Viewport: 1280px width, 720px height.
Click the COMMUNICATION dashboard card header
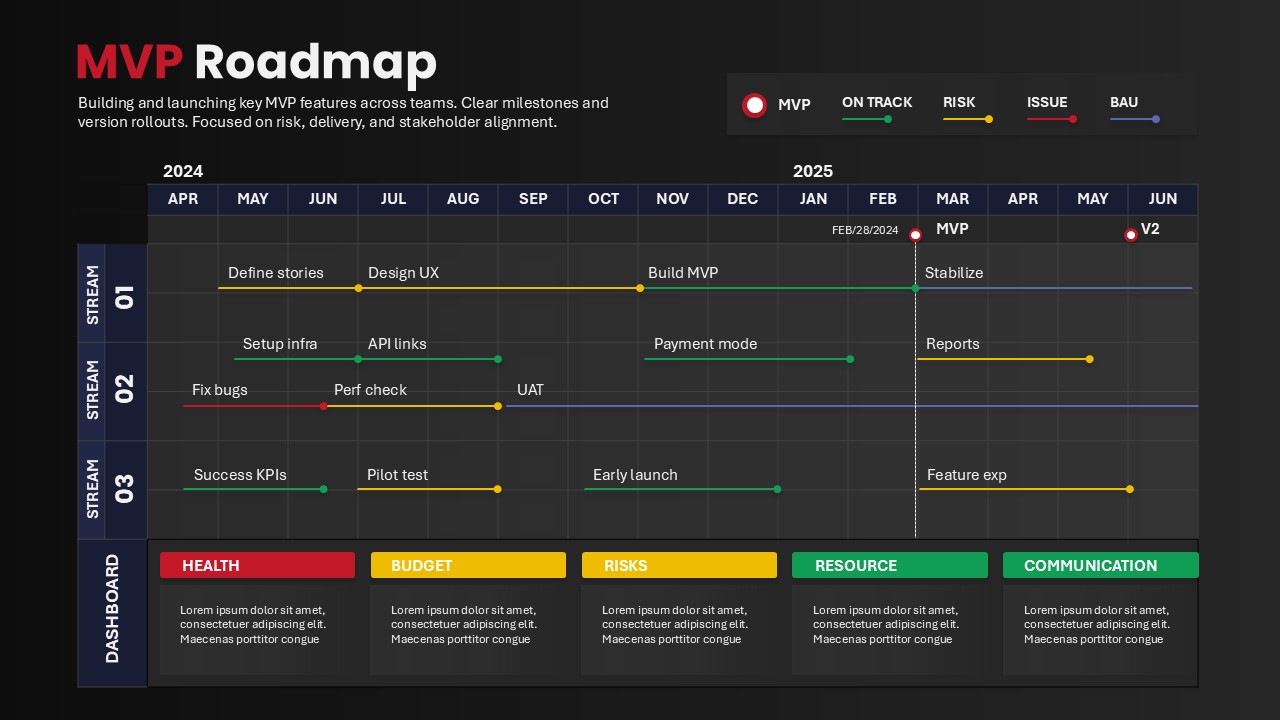point(1100,565)
